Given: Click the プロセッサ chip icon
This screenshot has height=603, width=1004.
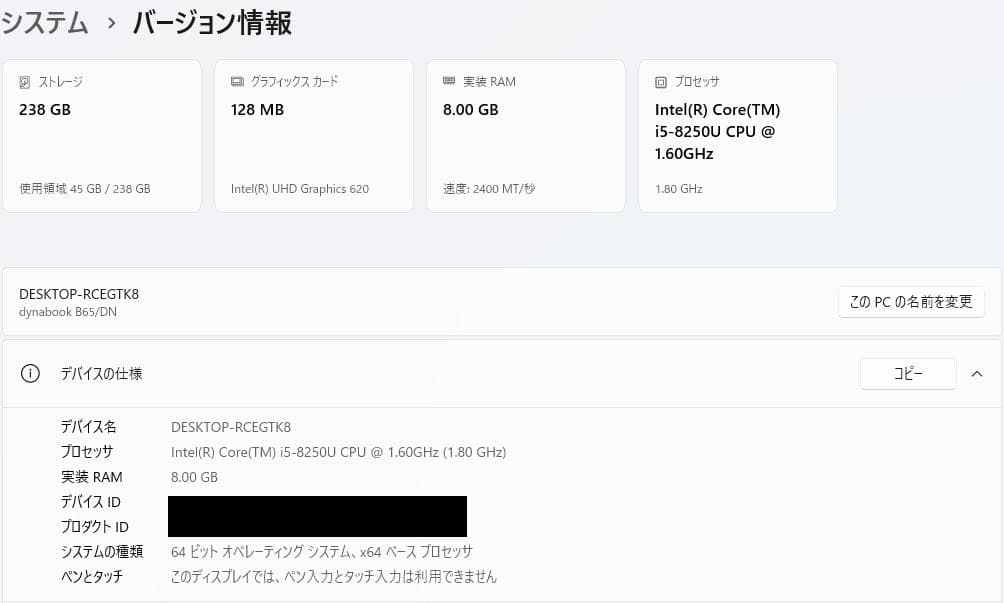Looking at the screenshot, I should tap(662, 81).
